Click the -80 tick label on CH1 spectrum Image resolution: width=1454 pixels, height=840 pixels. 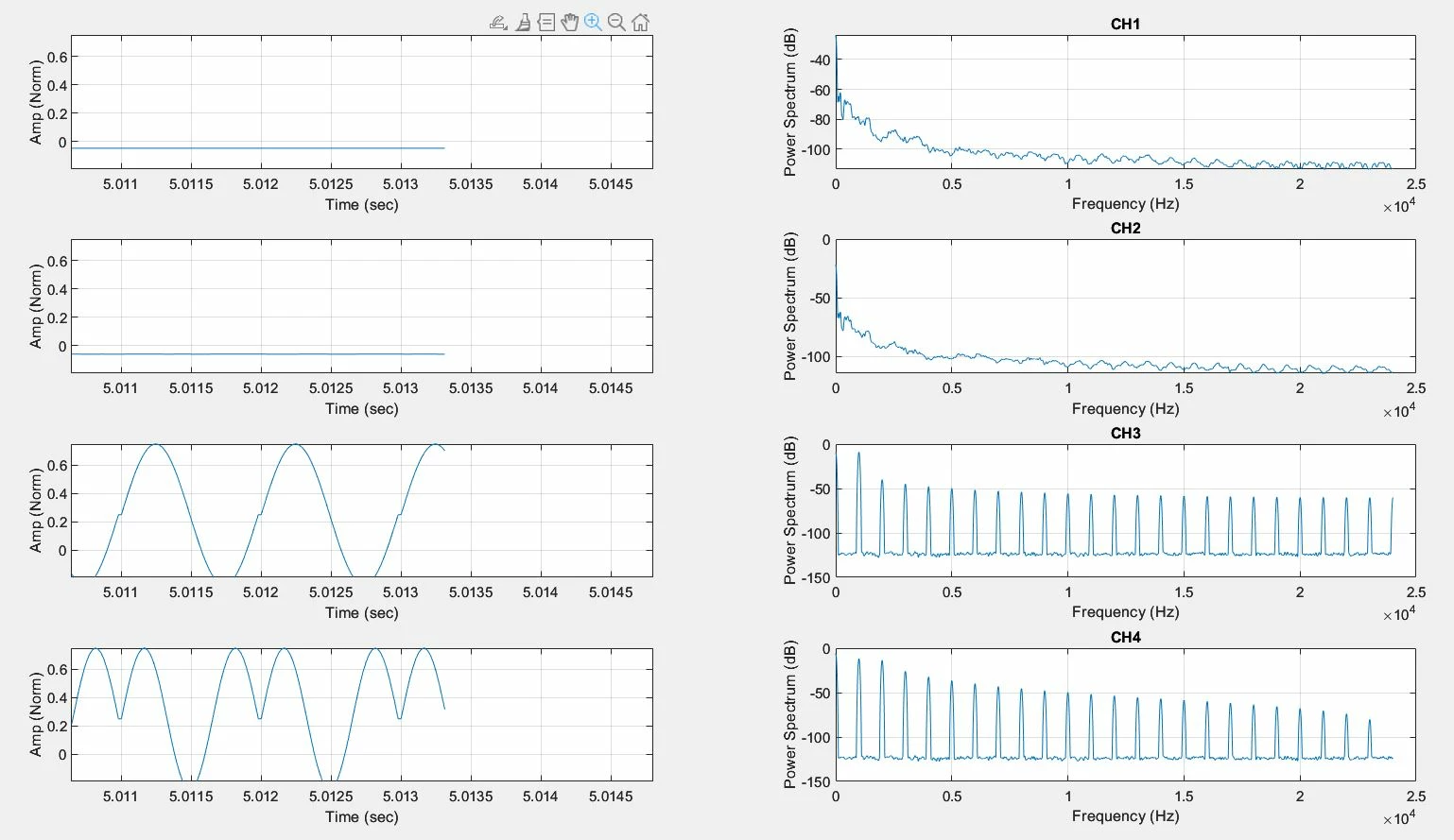click(x=819, y=119)
